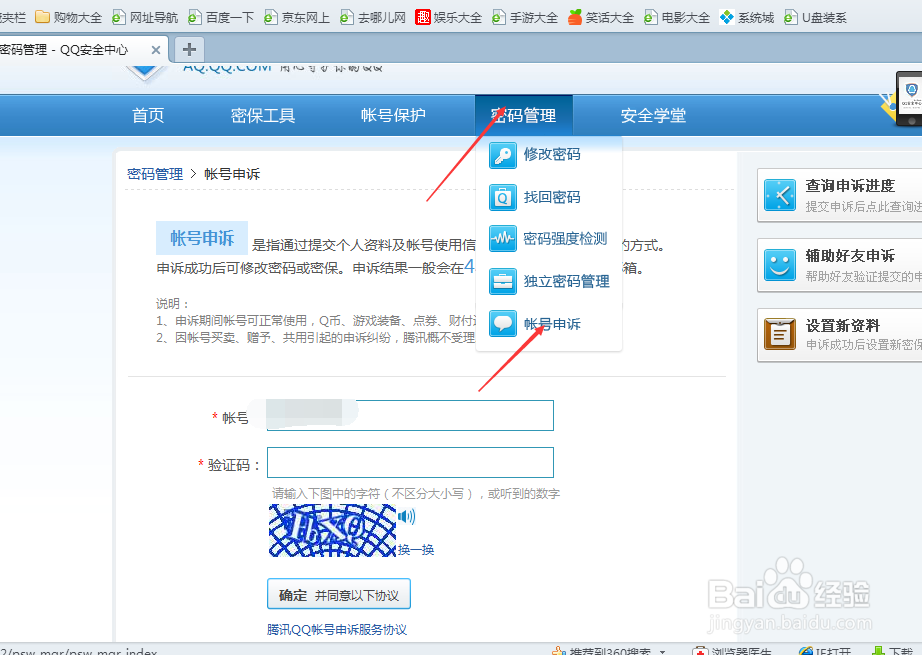Open the 网址导航 bookmark

pos(145,18)
